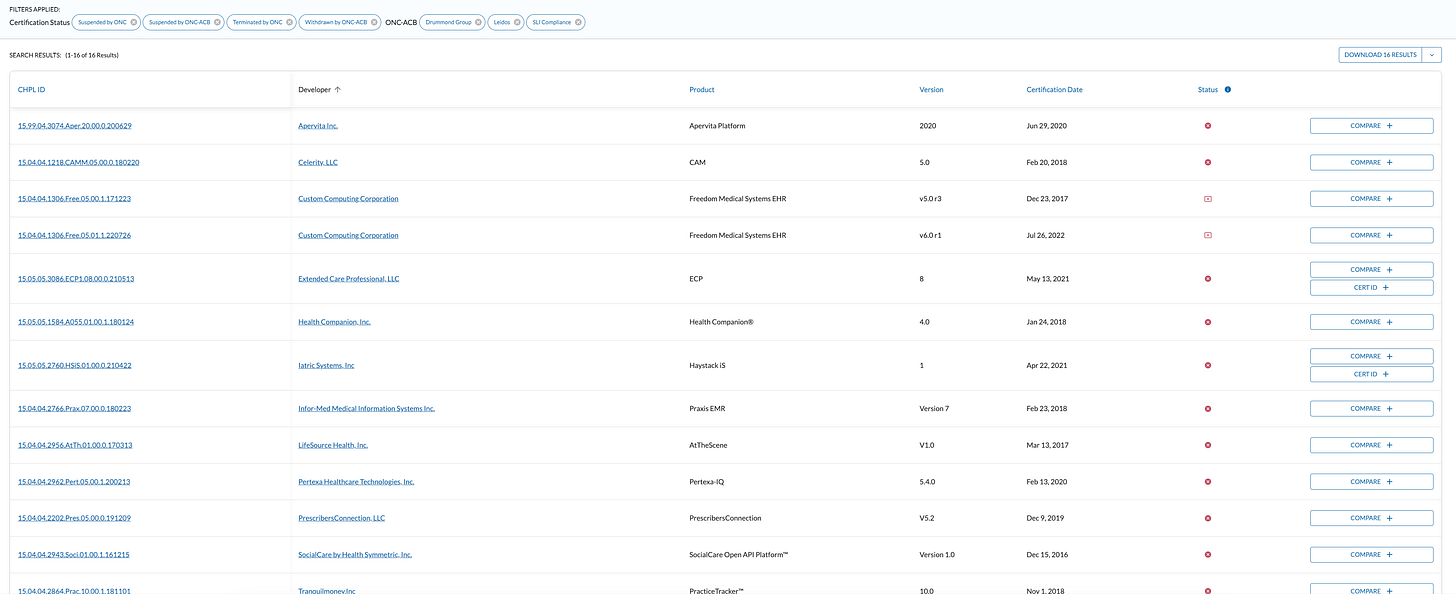This screenshot has height=594, width=1456.
Task: Open CHPL ID 15.99.04.3074.Aper.20.00.0.200629
Action: coord(75,126)
